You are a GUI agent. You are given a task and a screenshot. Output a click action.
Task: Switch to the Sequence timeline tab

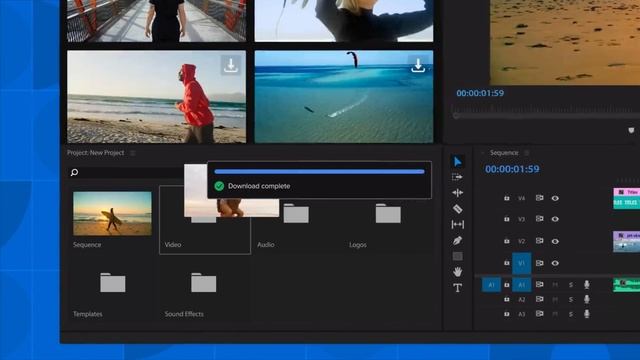coord(504,153)
